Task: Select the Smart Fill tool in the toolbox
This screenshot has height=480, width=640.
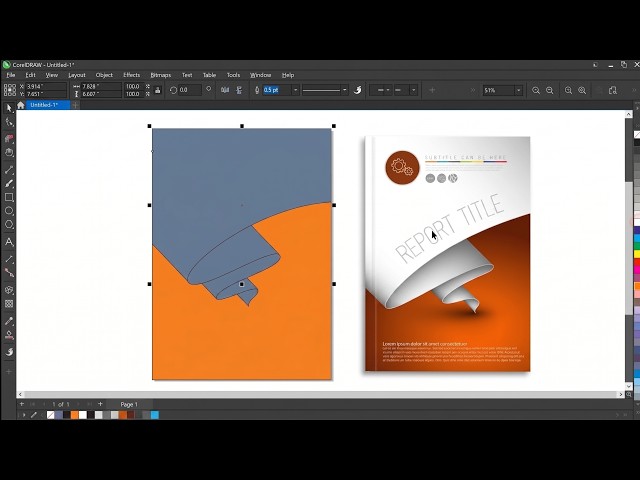Action: [x=9, y=352]
